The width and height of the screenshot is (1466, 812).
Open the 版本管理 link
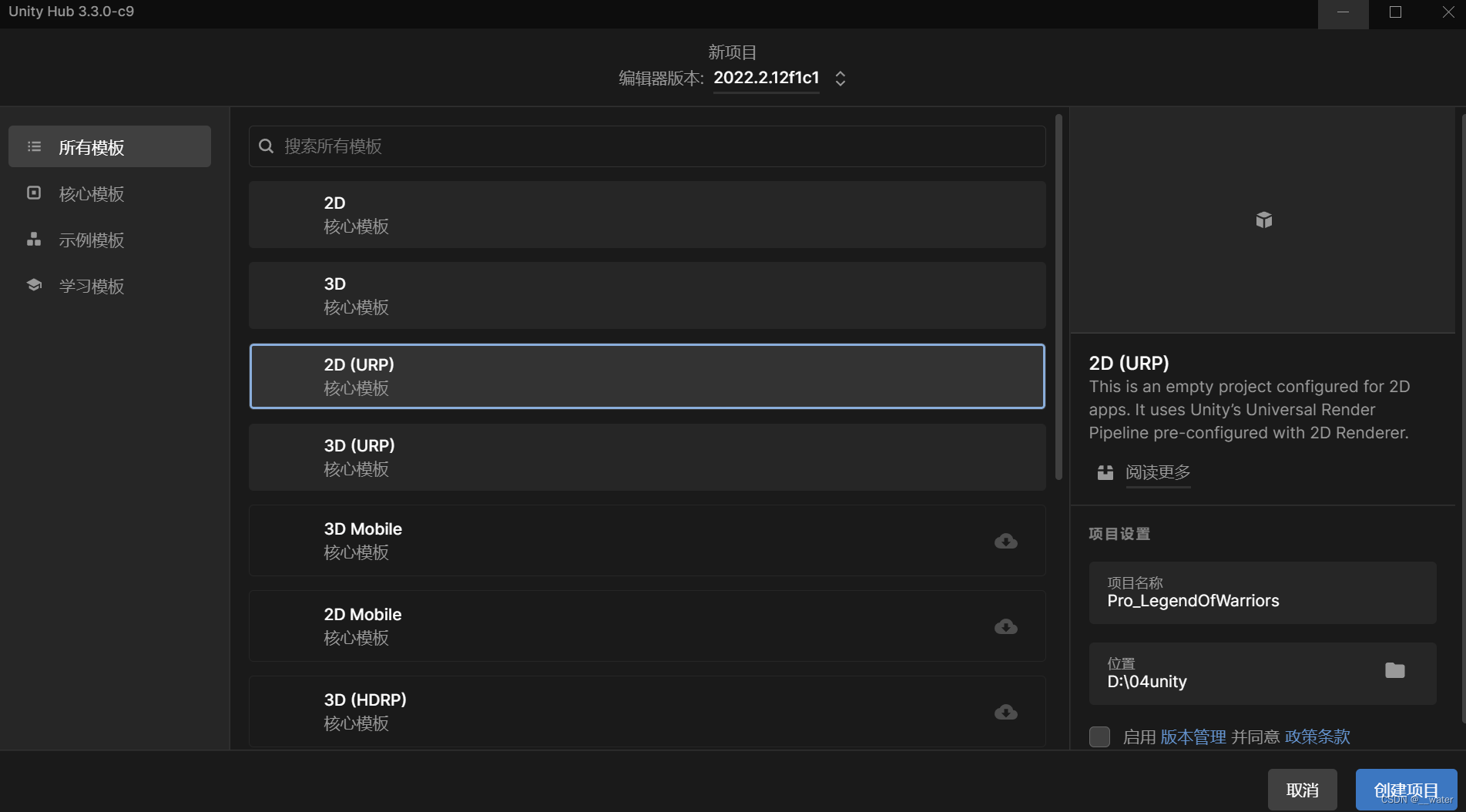click(1193, 737)
